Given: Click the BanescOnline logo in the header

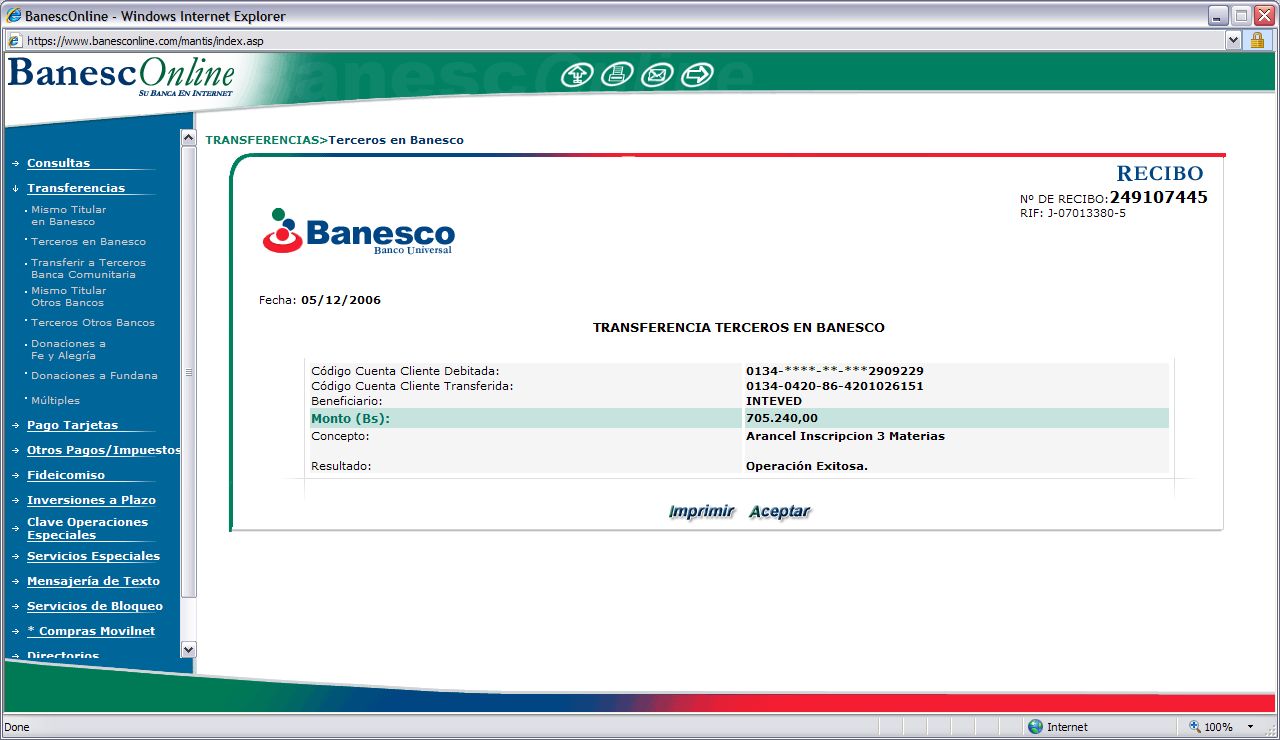Looking at the screenshot, I should pyautogui.click(x=121, y=77).
